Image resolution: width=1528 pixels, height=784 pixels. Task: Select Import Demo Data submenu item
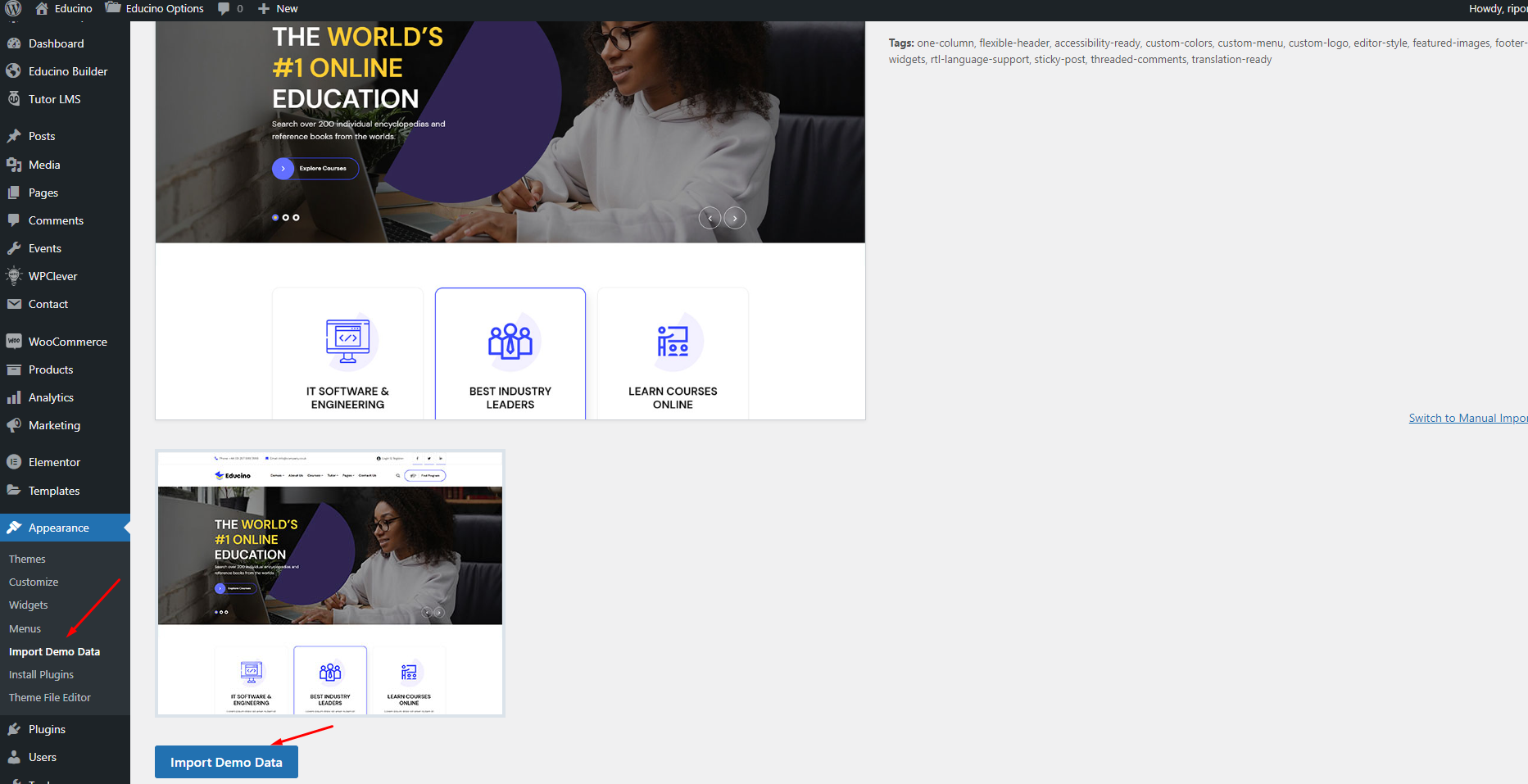[54, 651]
